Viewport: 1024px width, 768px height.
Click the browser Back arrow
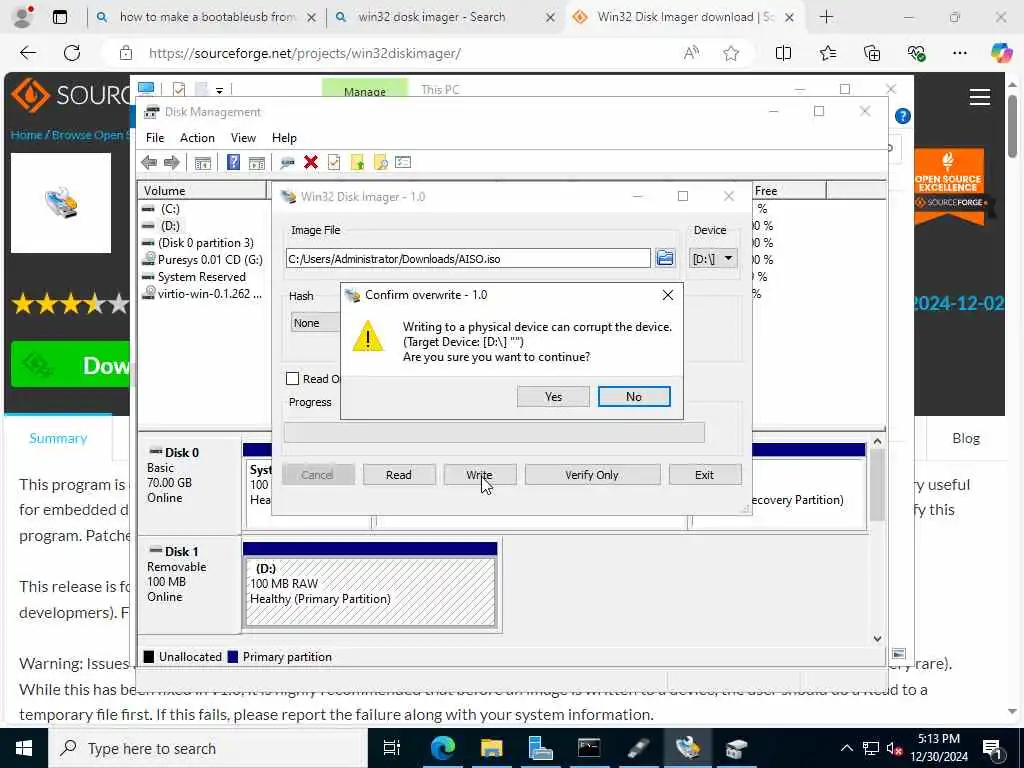coord(28,53)
